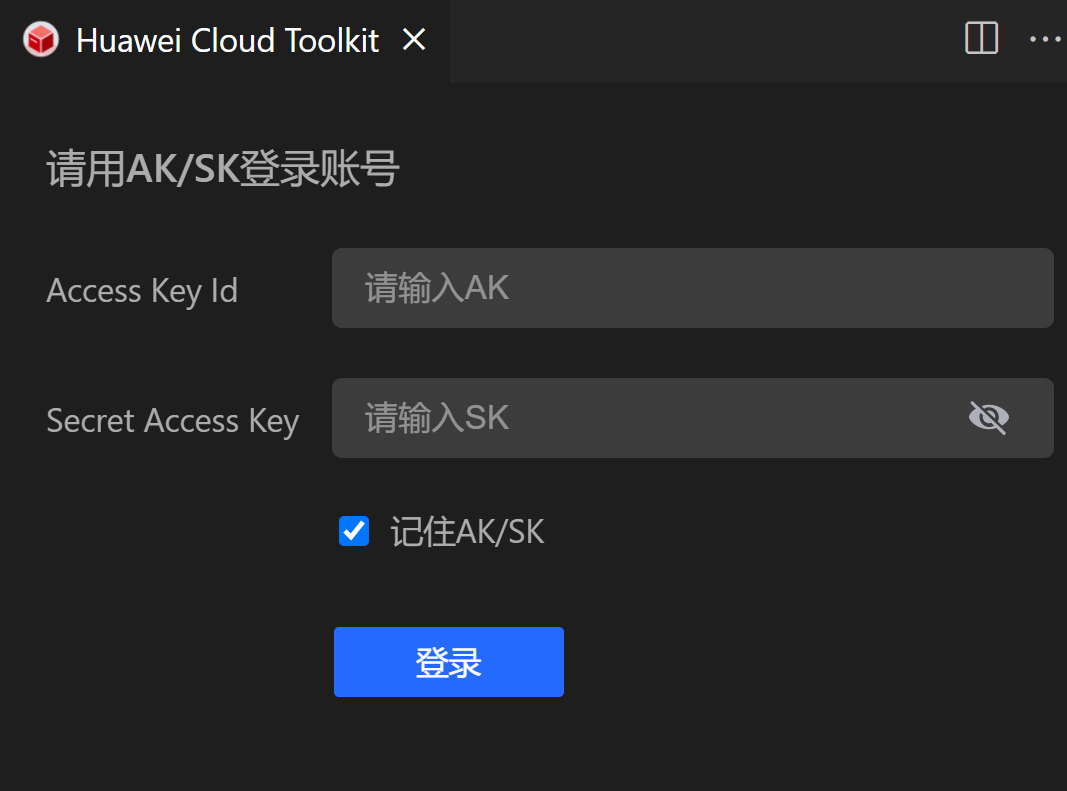Click the 请输入AK placeholder text

(x=437, y=288)
